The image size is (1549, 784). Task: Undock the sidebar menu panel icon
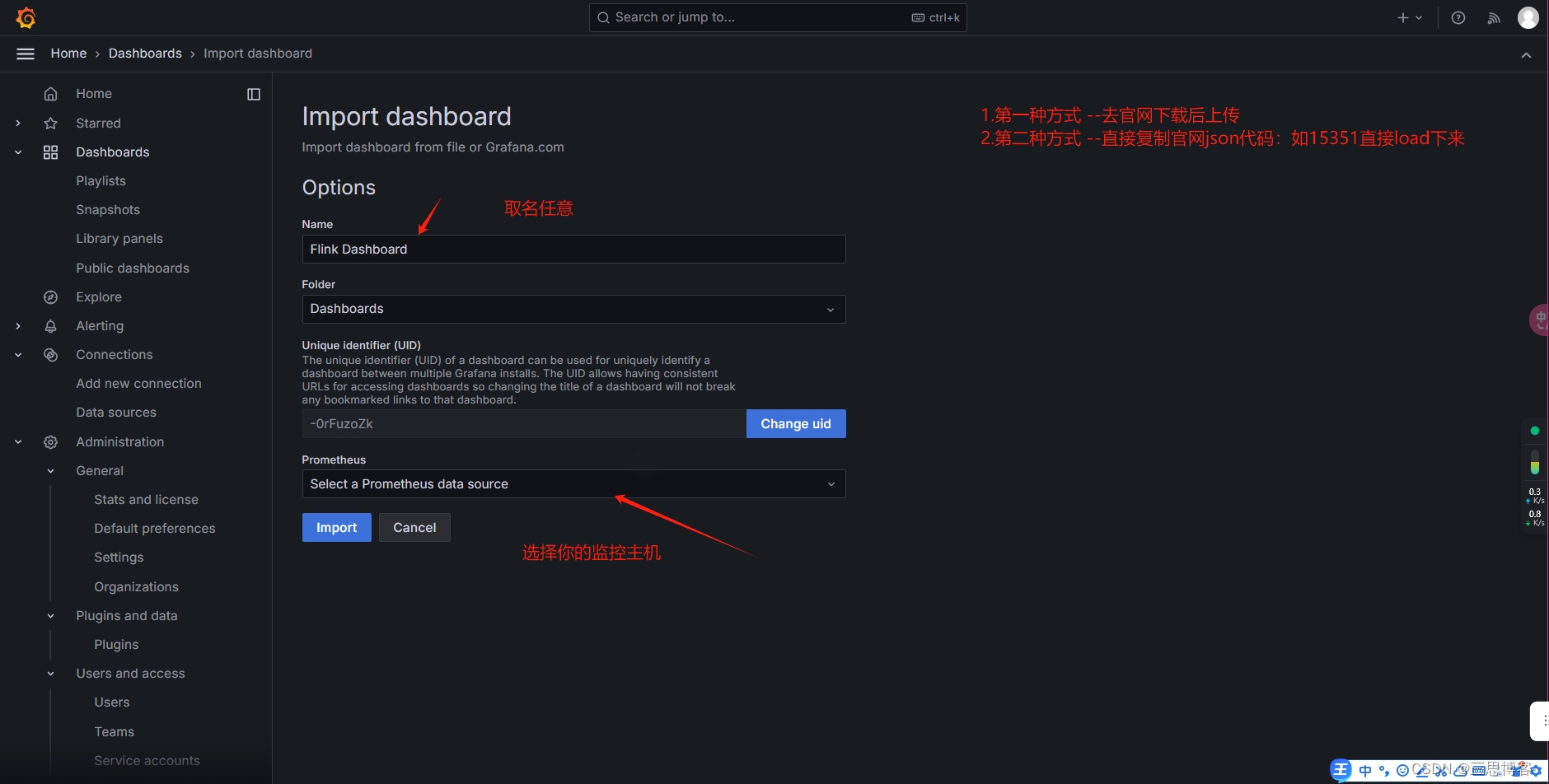(254, 94)
